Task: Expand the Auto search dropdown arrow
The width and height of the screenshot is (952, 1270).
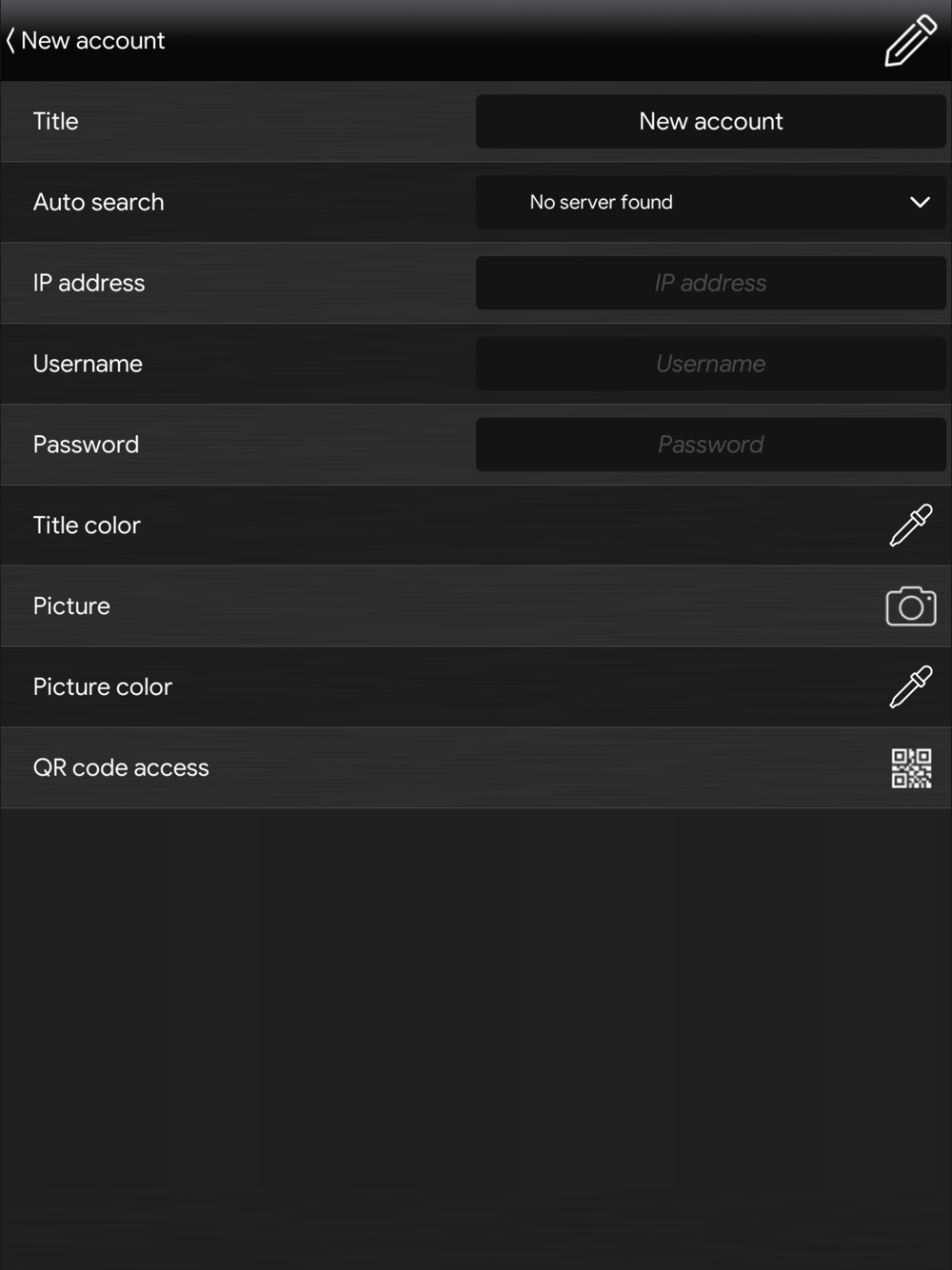Action: tap(920, 202)
